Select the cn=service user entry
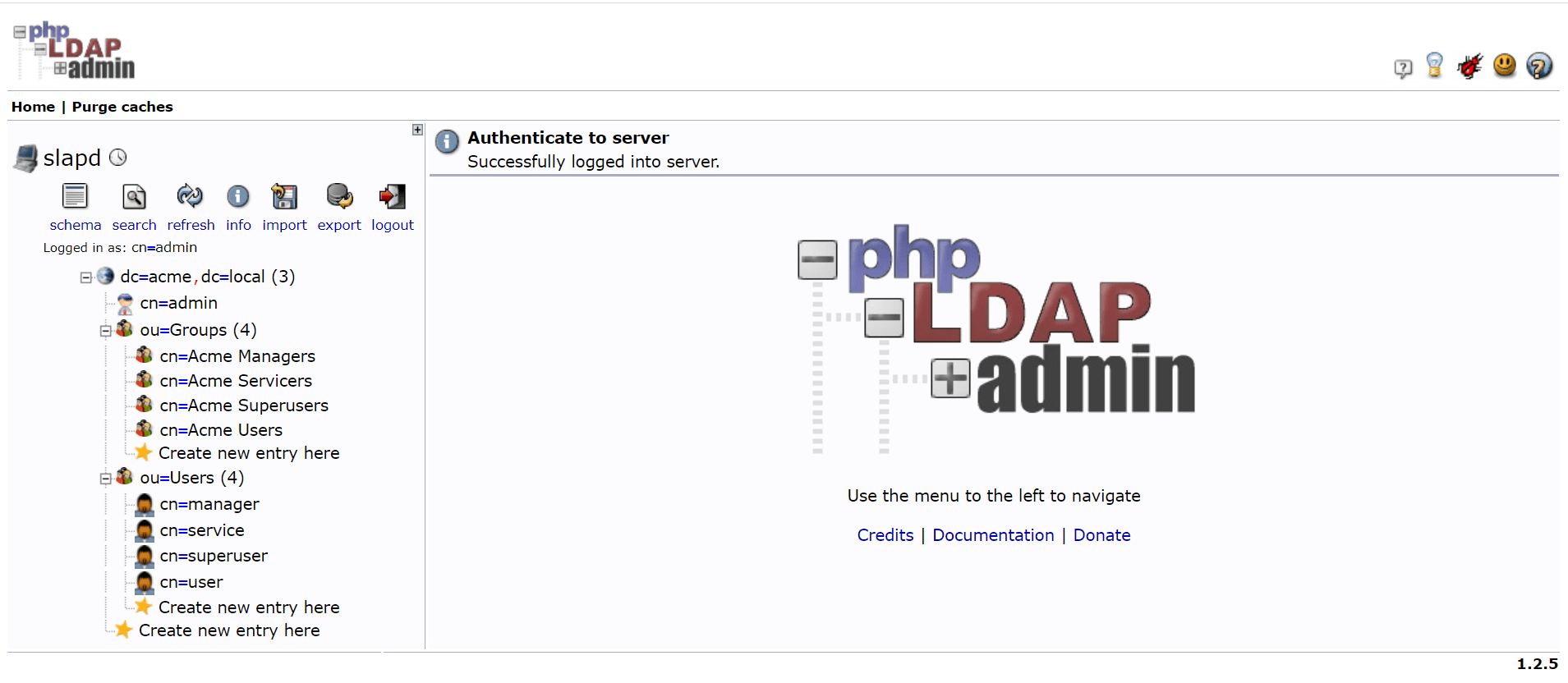The width and height of the screenshot is (1568, 683). click(202, 530)
